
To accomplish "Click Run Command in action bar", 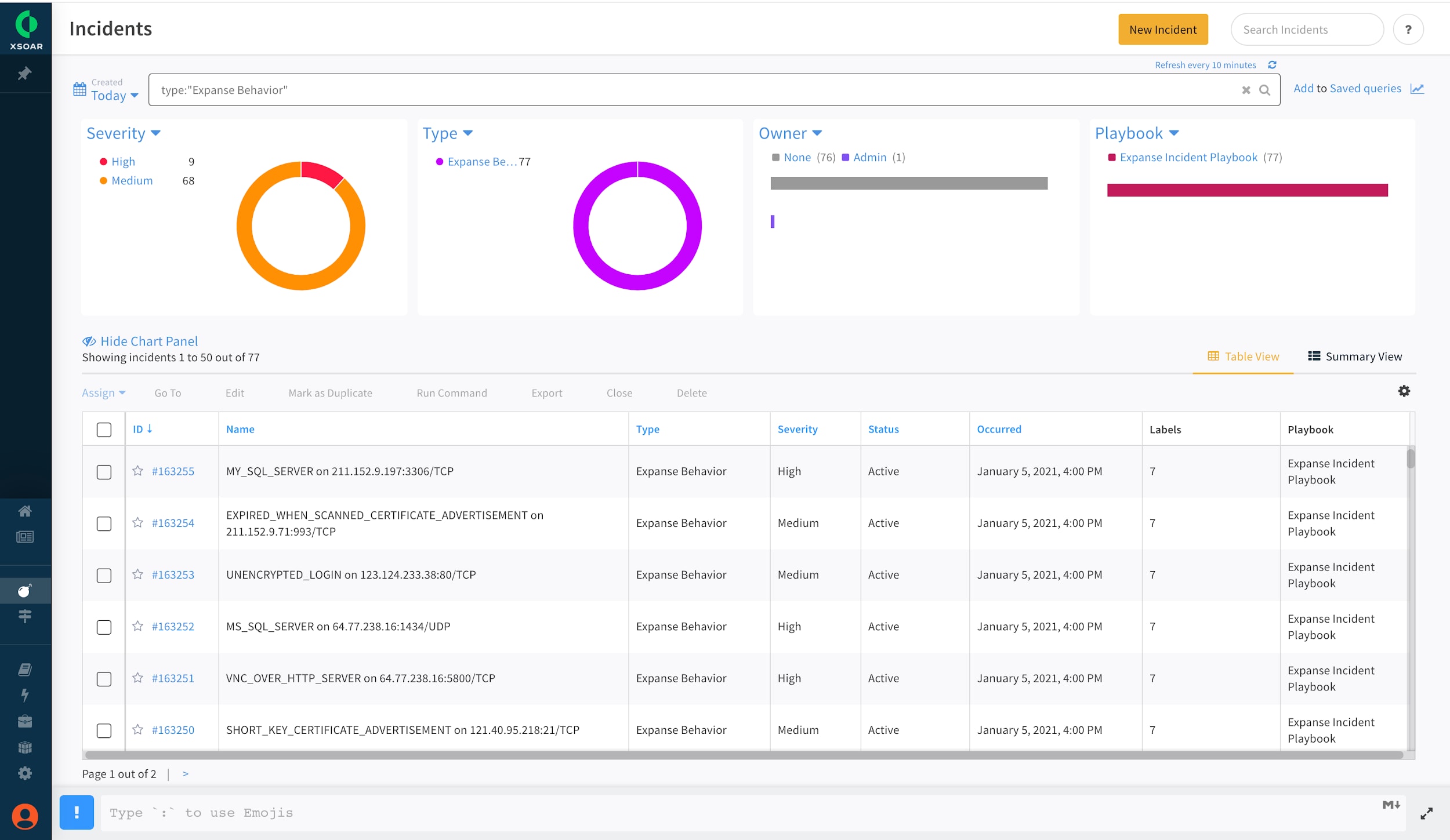I will pyautogui.click(x=452, y=392).
